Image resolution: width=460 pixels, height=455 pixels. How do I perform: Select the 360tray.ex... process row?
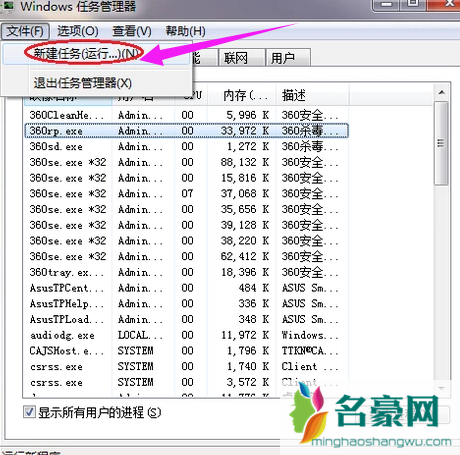click(187, 272)
